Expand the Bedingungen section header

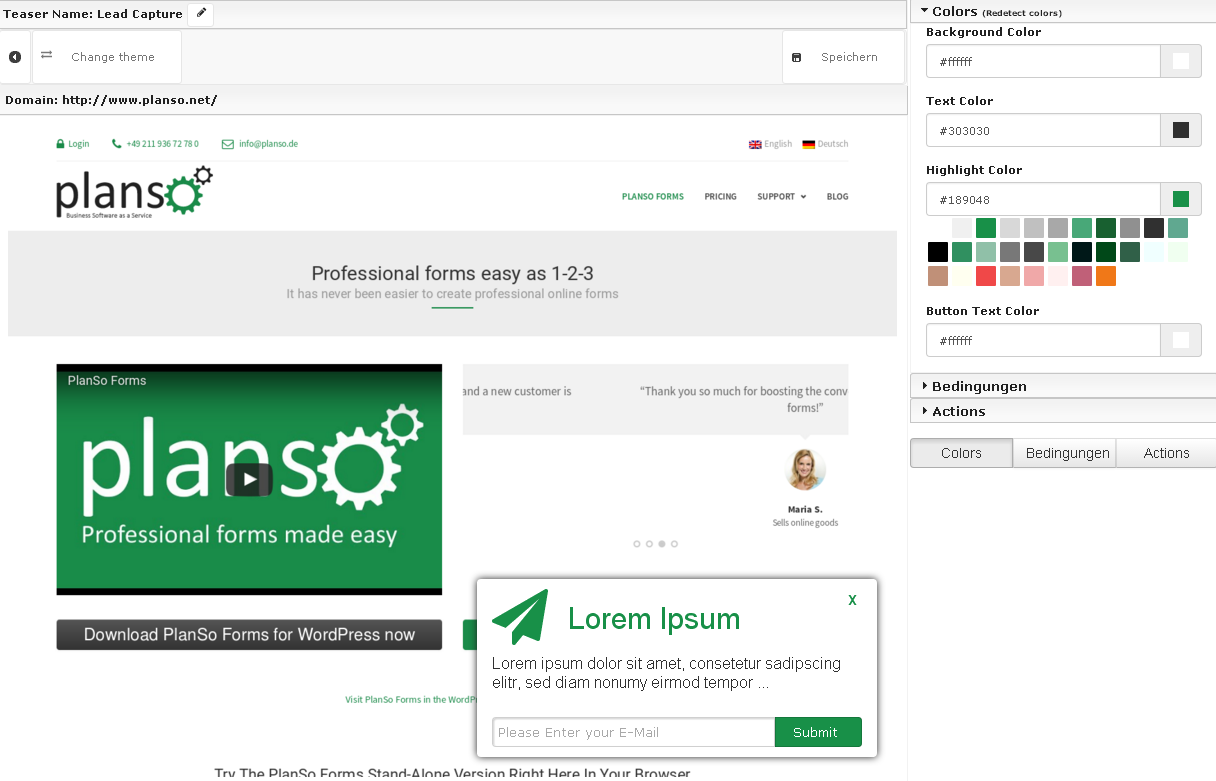[x=1063, y=386]
